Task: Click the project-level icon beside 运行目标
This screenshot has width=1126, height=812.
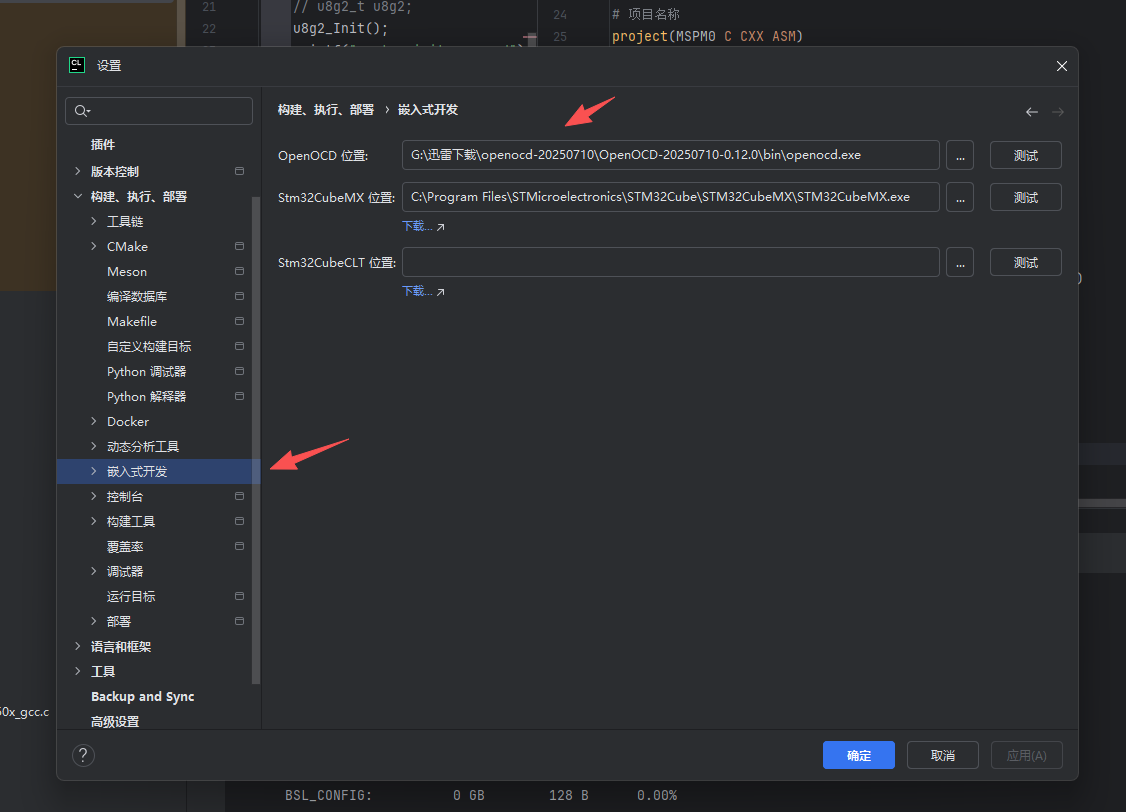Action: [x=239, y=596]
